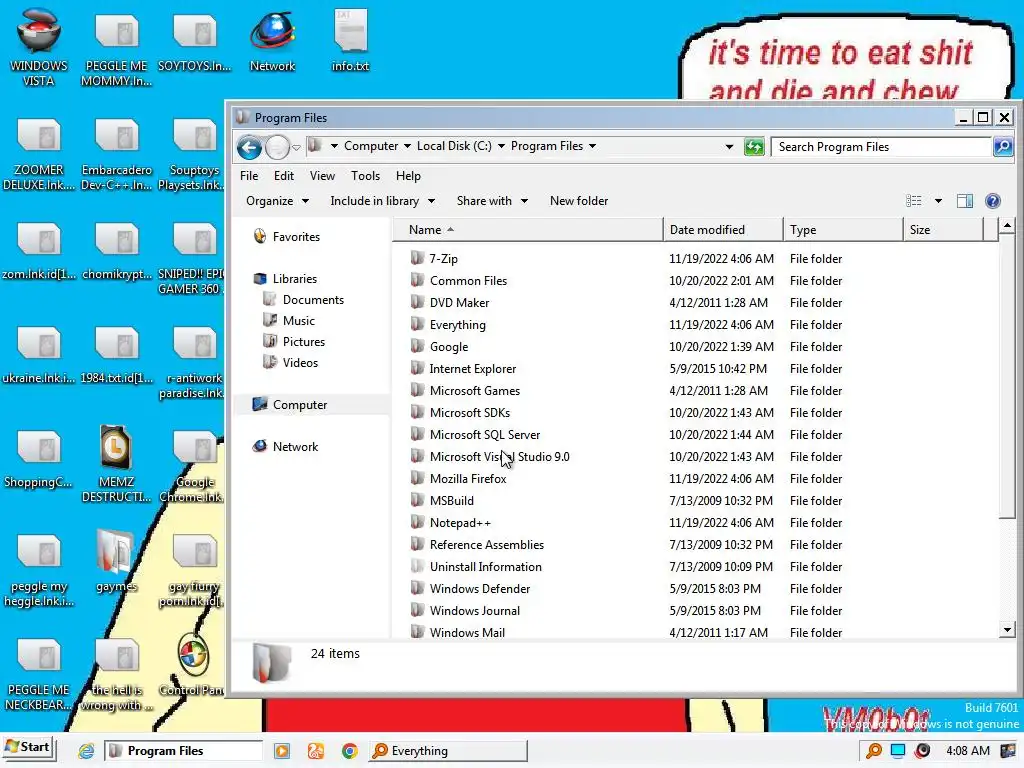Select the Notepad++ folder
Image resolution: width=1024 pixels, height=768 pixels.
[x=460, y=523]
